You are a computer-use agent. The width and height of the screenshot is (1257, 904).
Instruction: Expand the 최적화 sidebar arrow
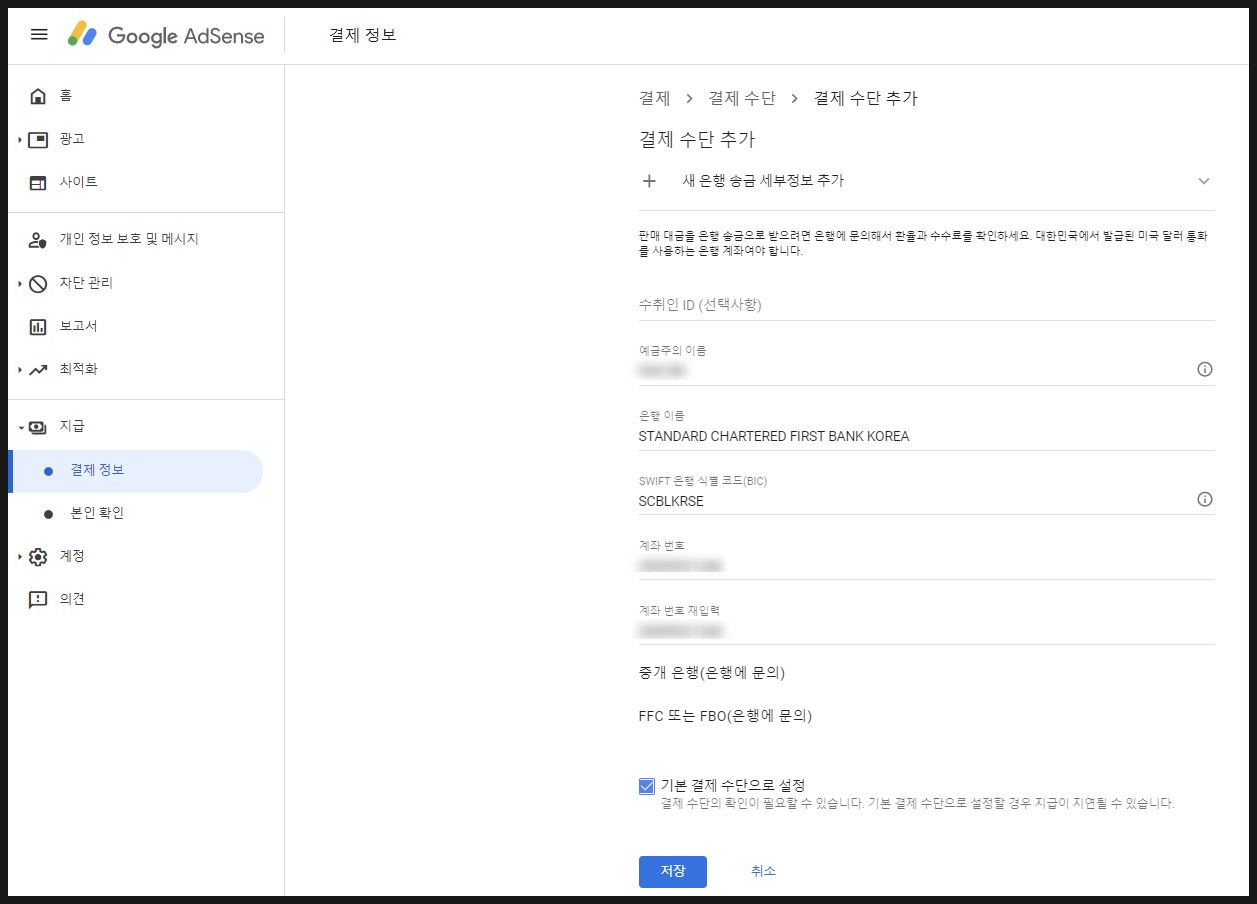tap(20, 369)
